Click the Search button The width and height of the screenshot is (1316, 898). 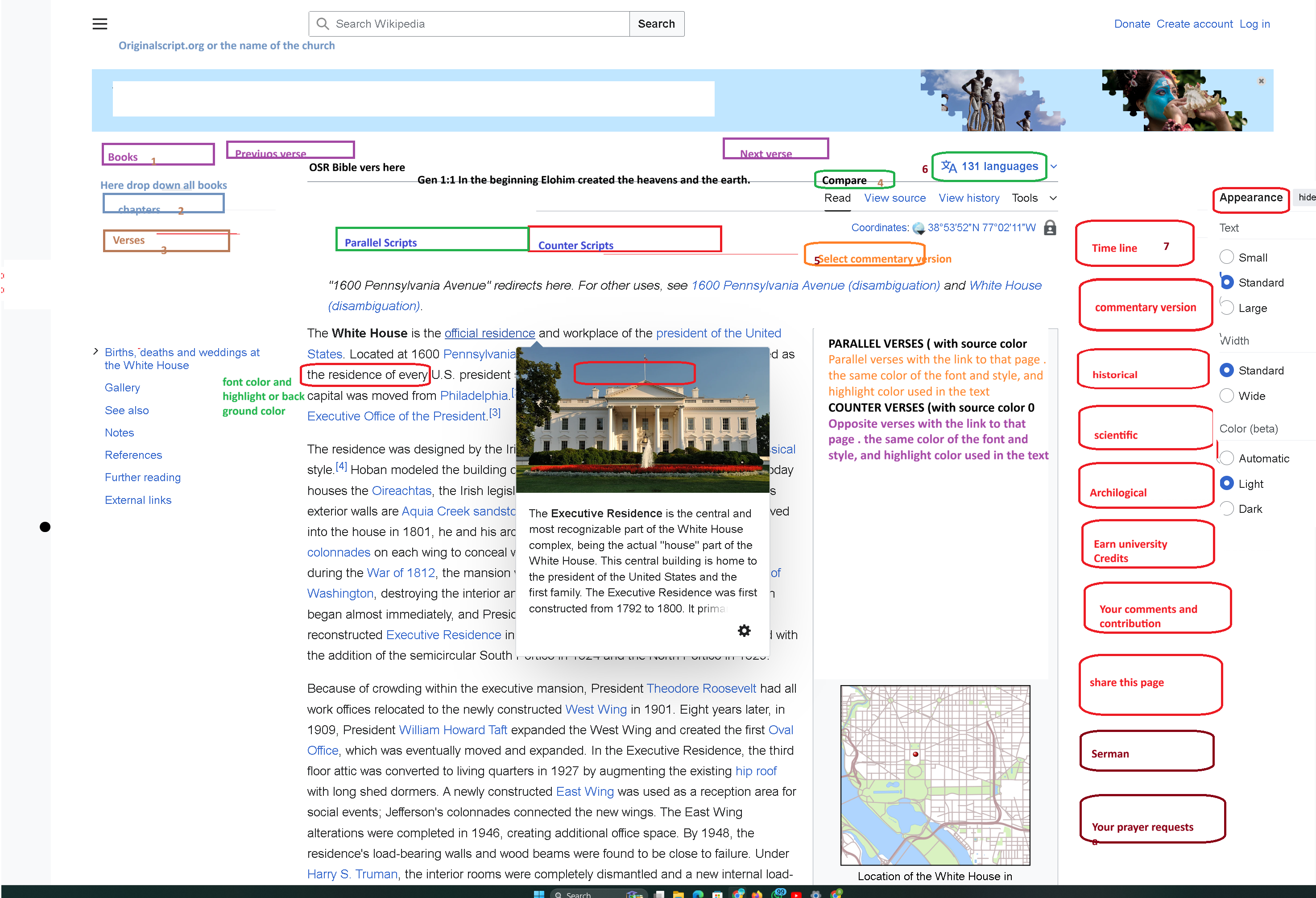pos(656,24)
